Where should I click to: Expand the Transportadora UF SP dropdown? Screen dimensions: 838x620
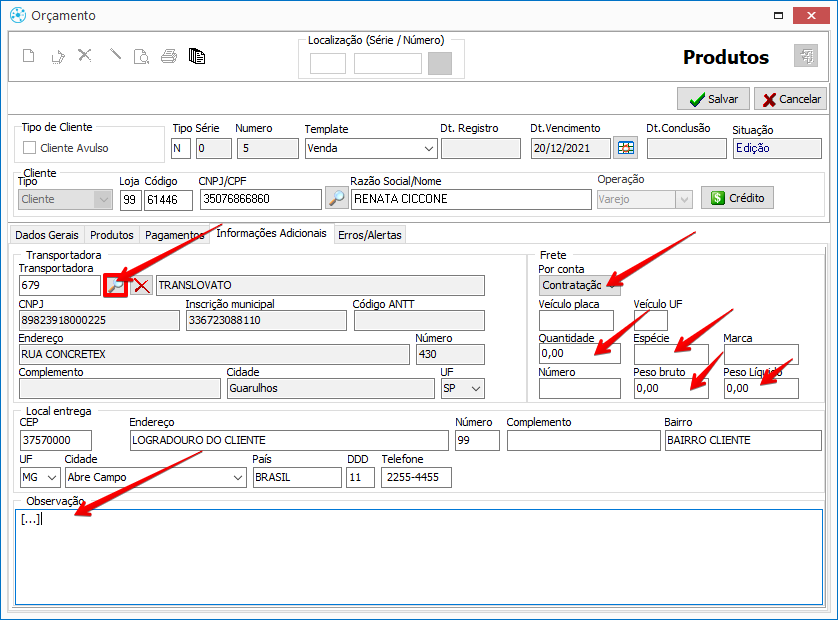pos(476,389)
